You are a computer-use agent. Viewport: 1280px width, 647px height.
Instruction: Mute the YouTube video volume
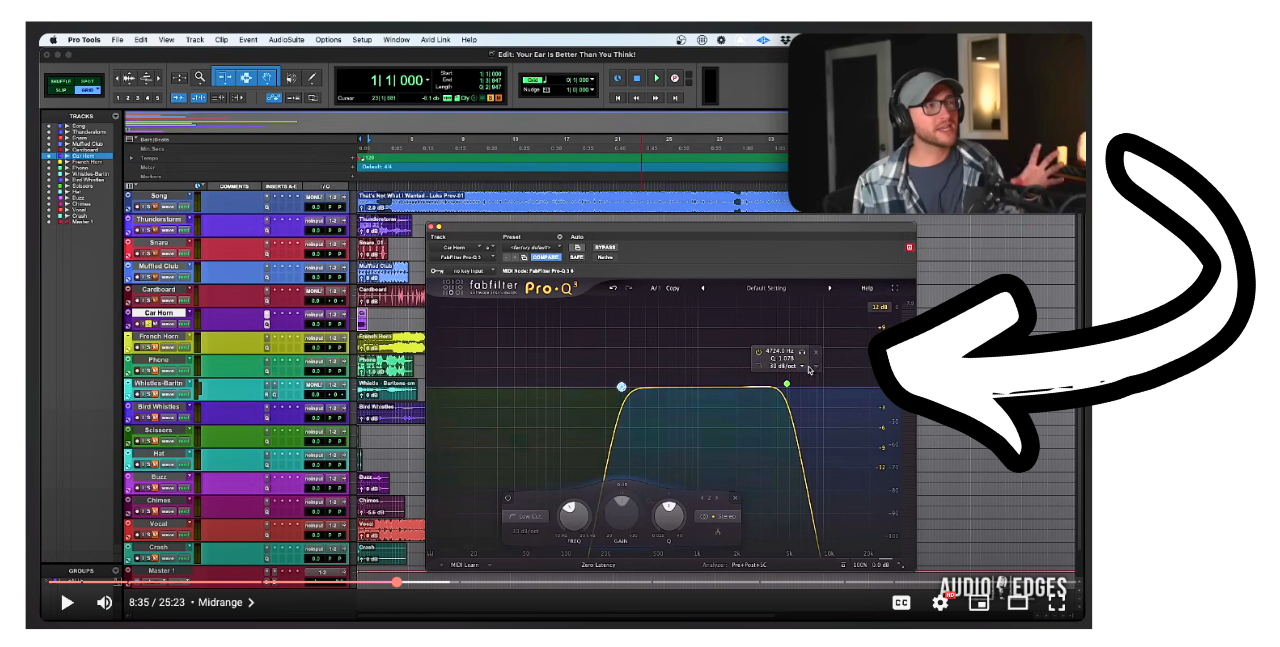coord(104,602)
